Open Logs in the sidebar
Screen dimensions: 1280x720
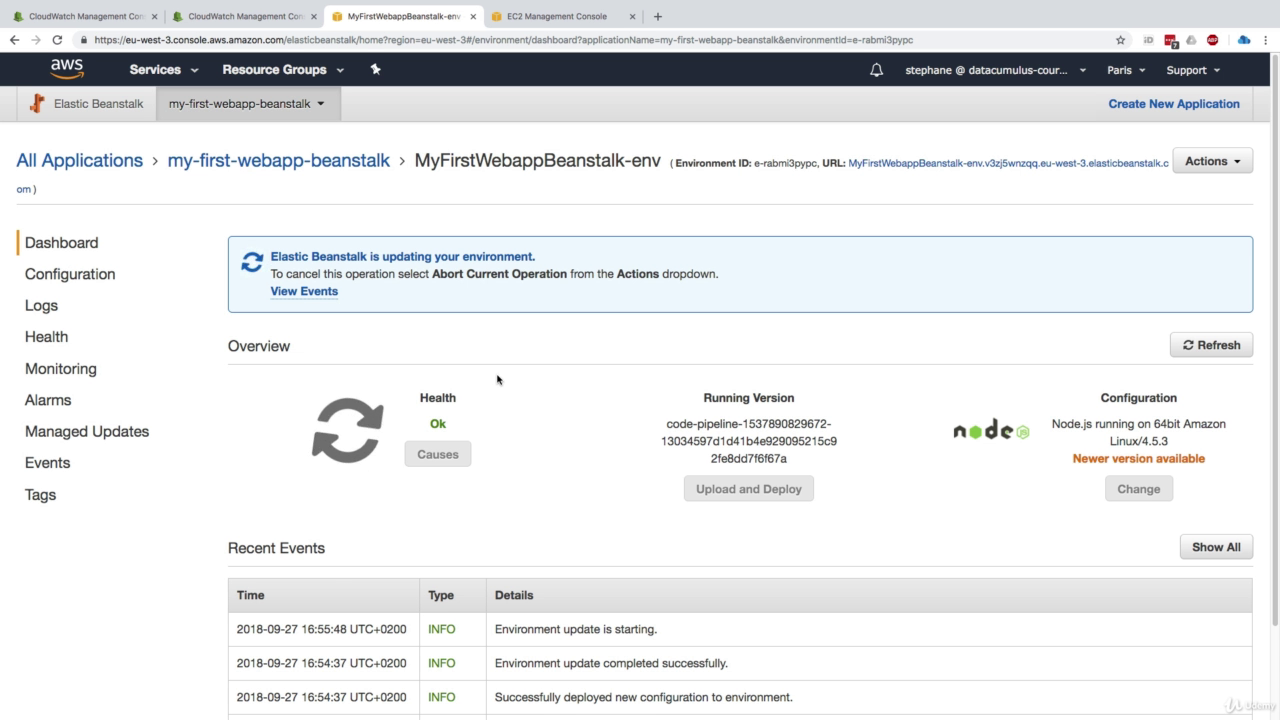tap(41, 306)
